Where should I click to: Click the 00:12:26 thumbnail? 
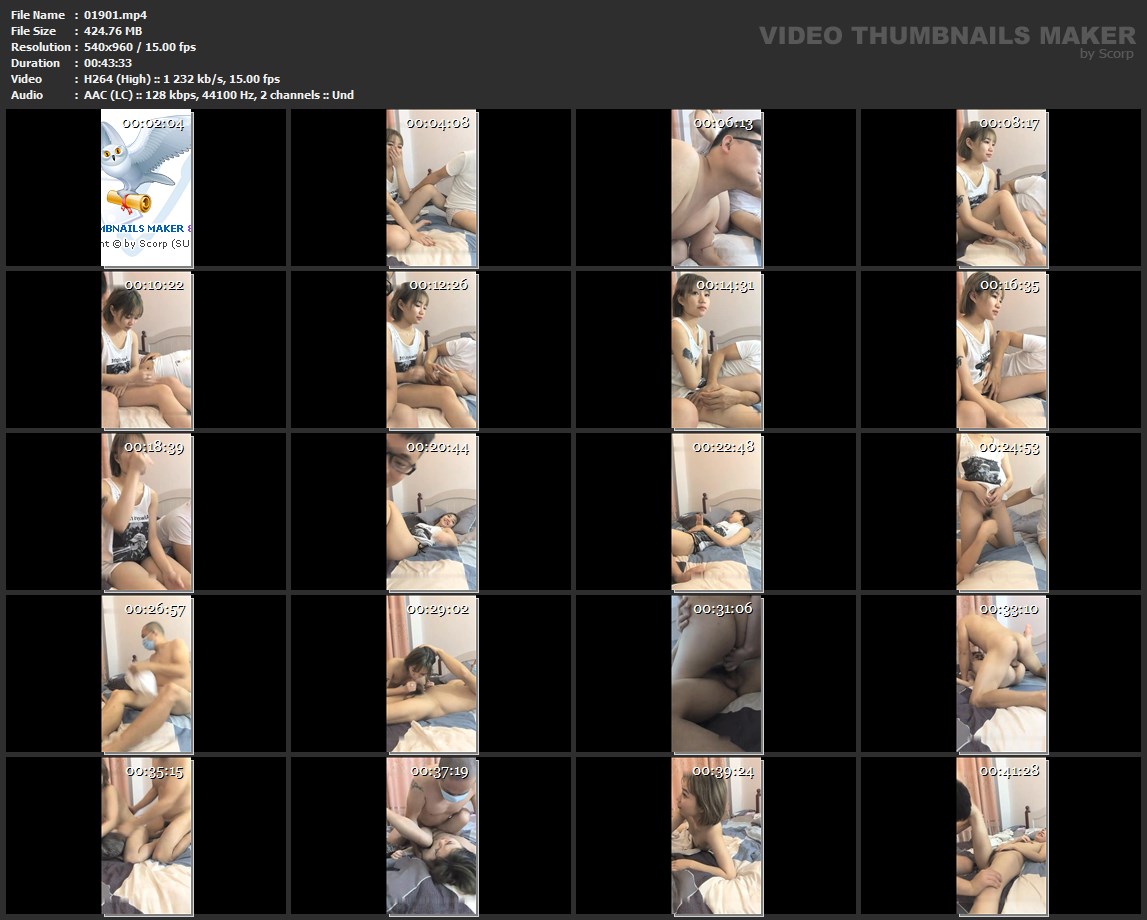[431, 350]
